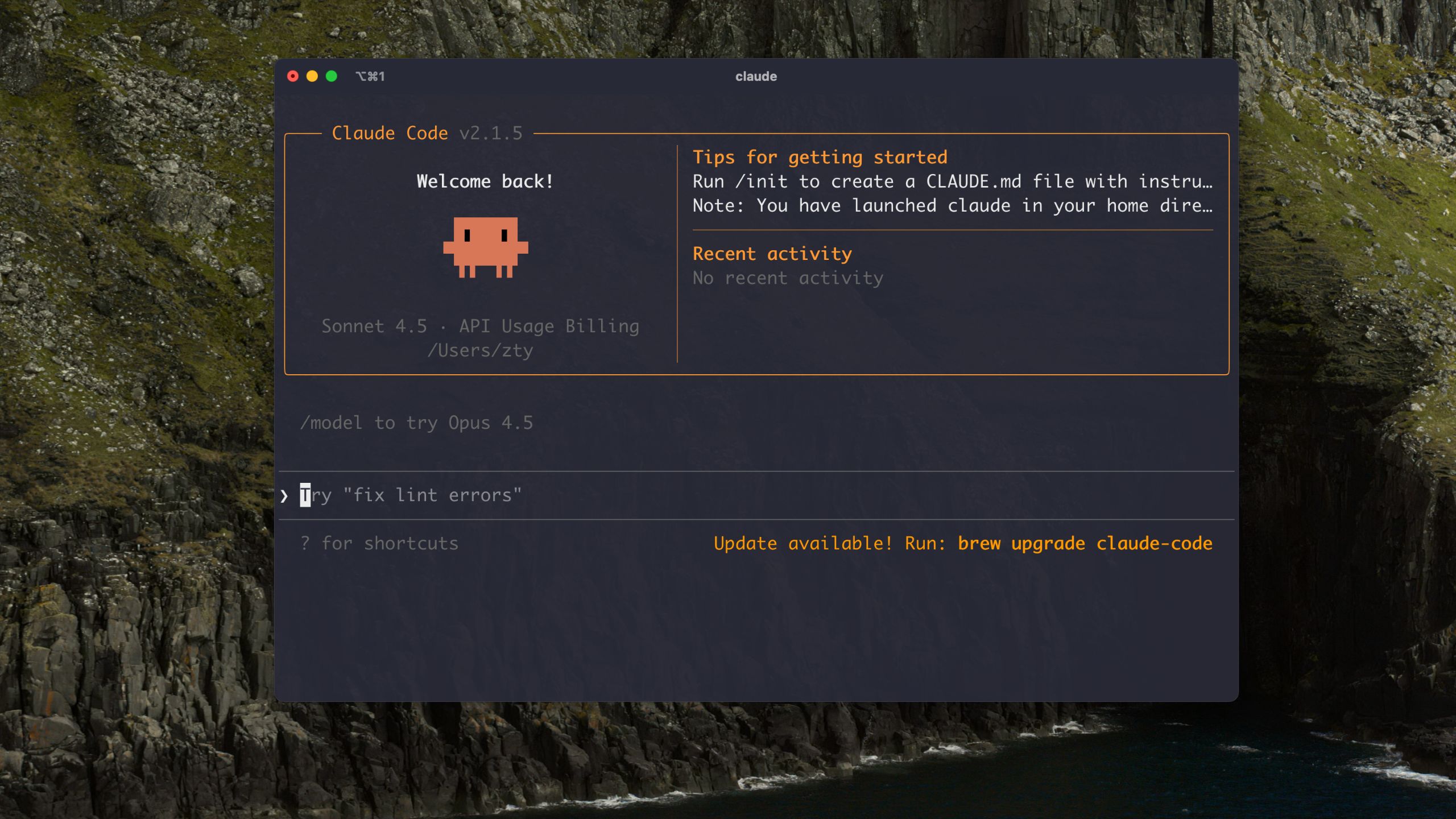Click the ⌥⌘1 window shortcut indicator
This screenshot has height=819, width=1456.
click(x=370, y=76)
